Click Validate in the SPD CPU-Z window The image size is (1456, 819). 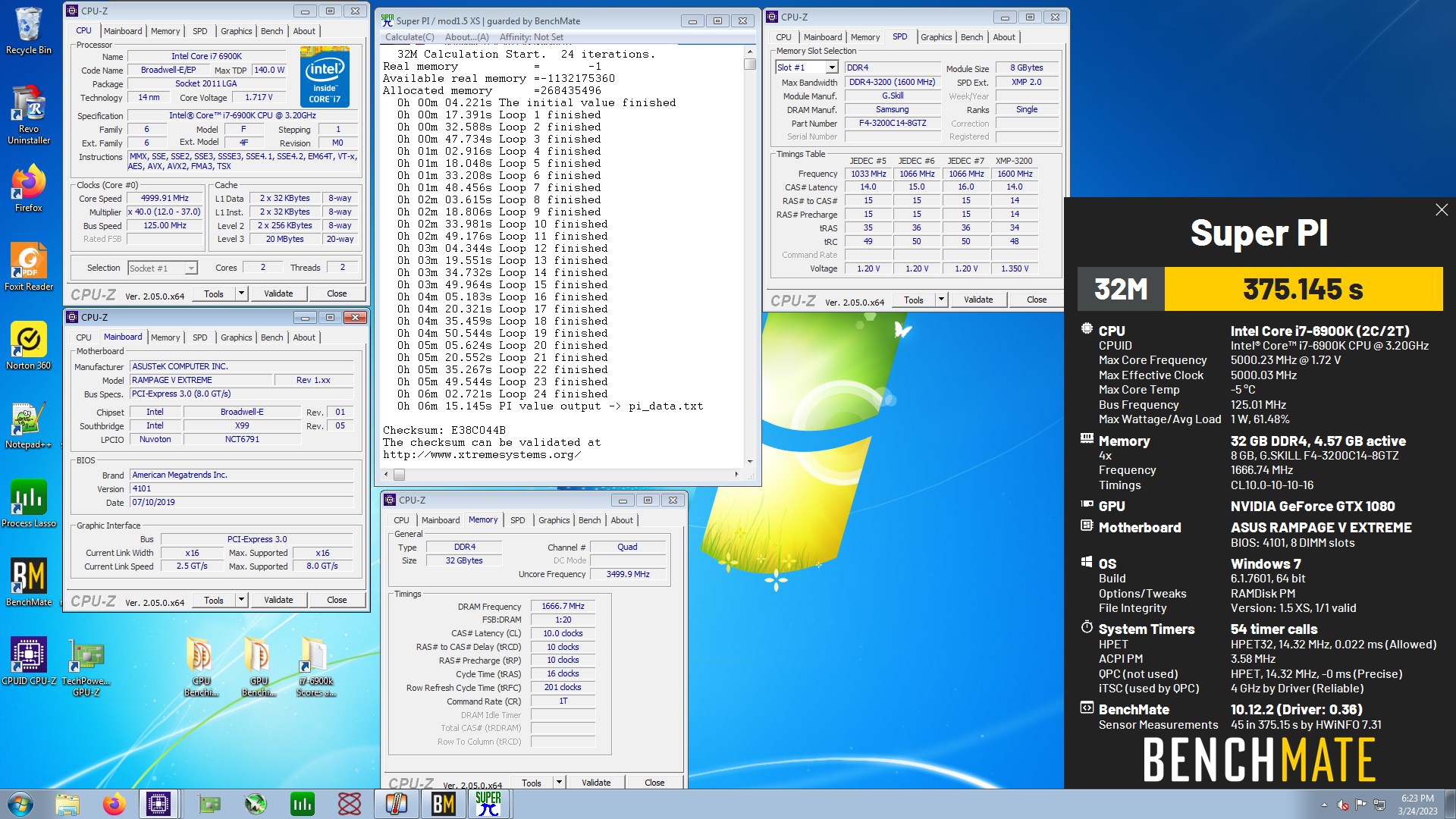point(978,300)
